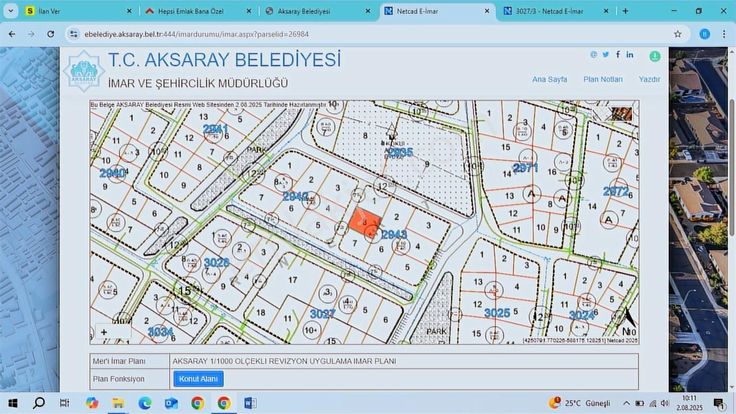Open Microsoft Word from the taskbar
736x414 pixels.
[x=250, y=403]
